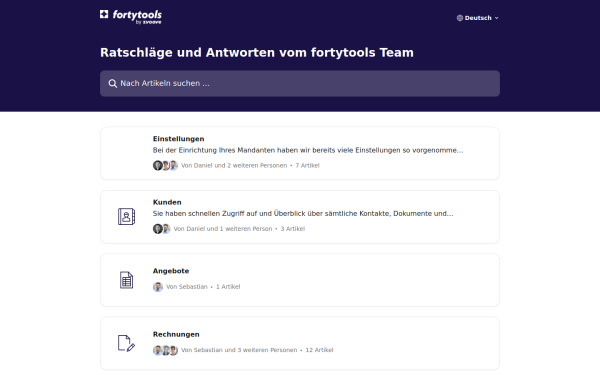Click Sebastian's avatar in Angebote card
Screen dimensions: 600x375
tap(158, 287)
